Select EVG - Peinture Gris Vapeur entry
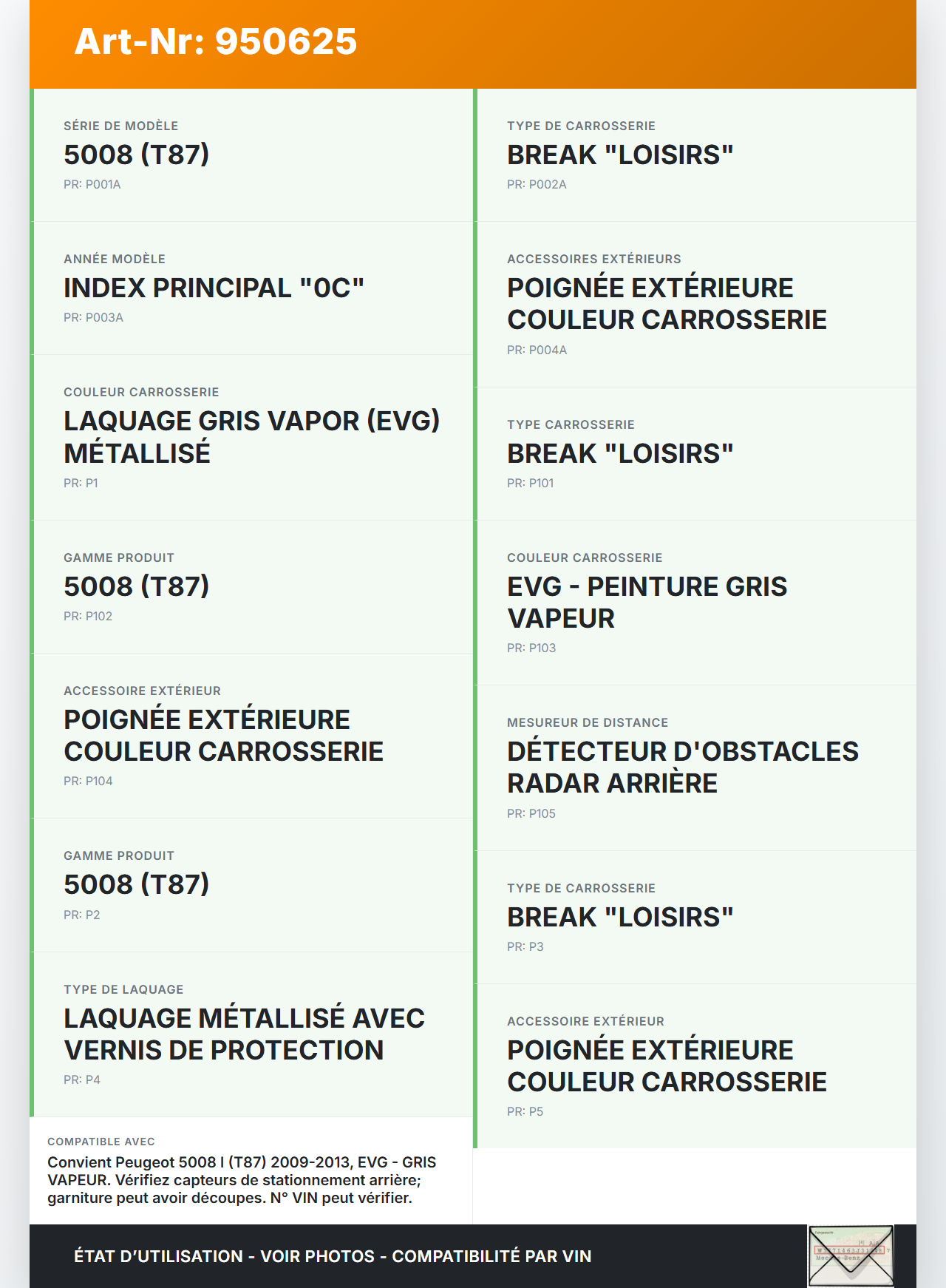 point(695,603)
